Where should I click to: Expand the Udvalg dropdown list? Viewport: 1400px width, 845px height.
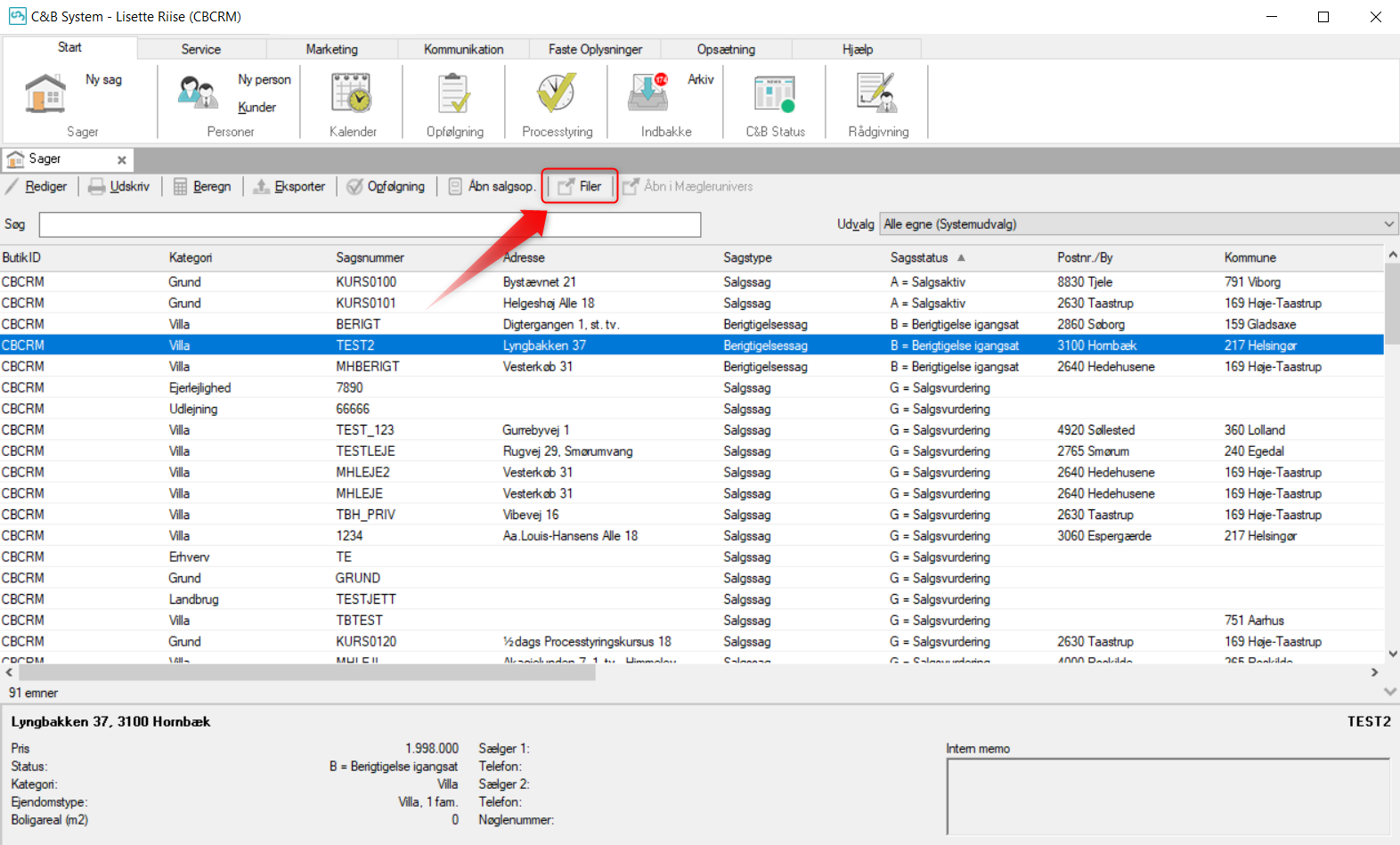(x=1388, y=224)
